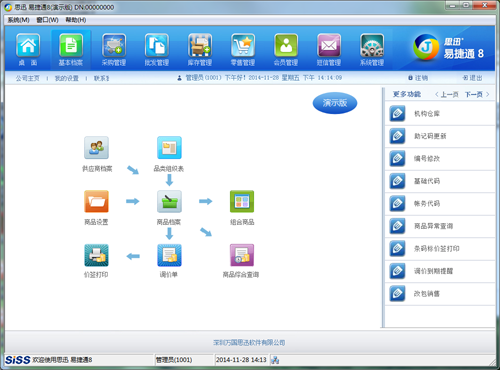This screenshot has height=370, width=500.
Task: Click 退出 to exit the program
Action: [x=472, y=78]
